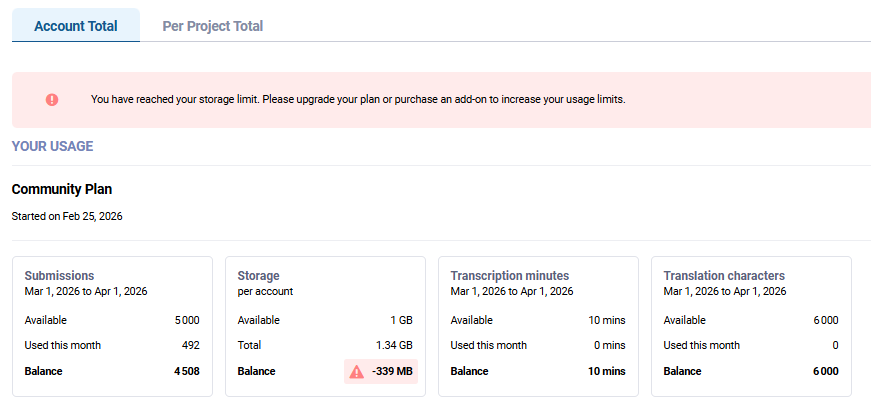Screen dimensions: 871x409
Task: Select the Started on Feb 25, 2026 text
Action: tap(66, 215)
